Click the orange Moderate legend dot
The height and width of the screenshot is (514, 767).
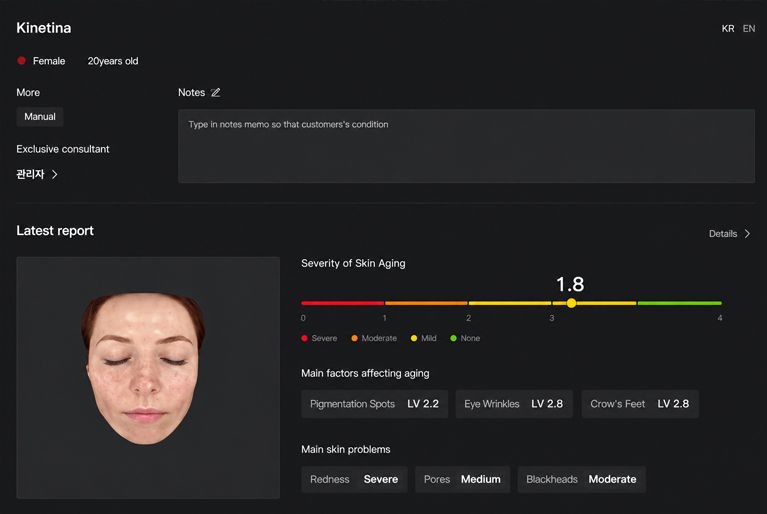(354, 338)
